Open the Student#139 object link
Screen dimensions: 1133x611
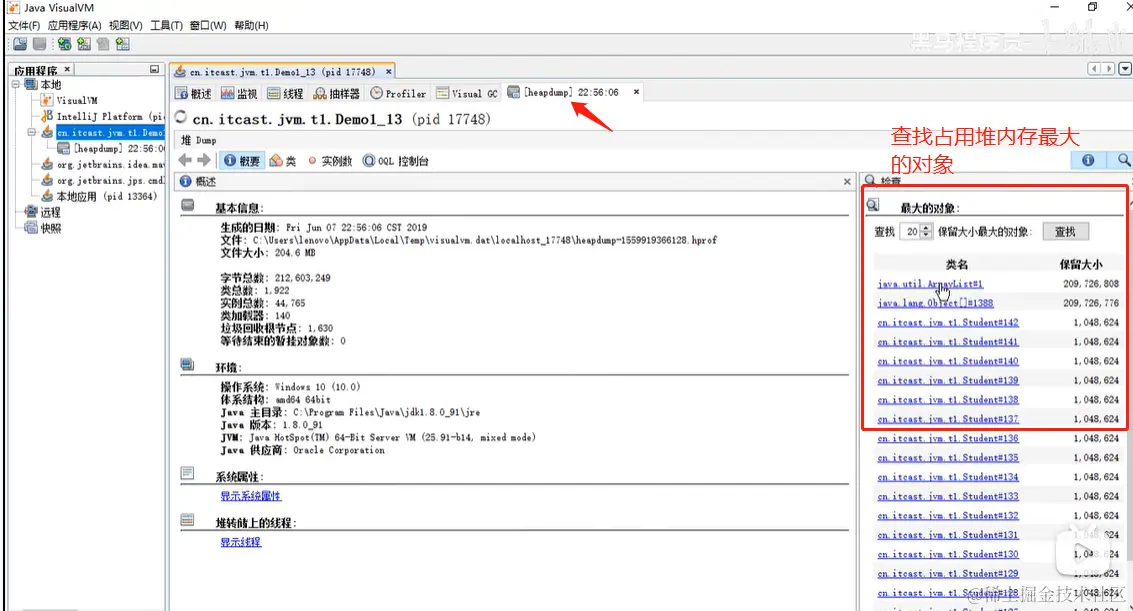(x=948, y=381)
